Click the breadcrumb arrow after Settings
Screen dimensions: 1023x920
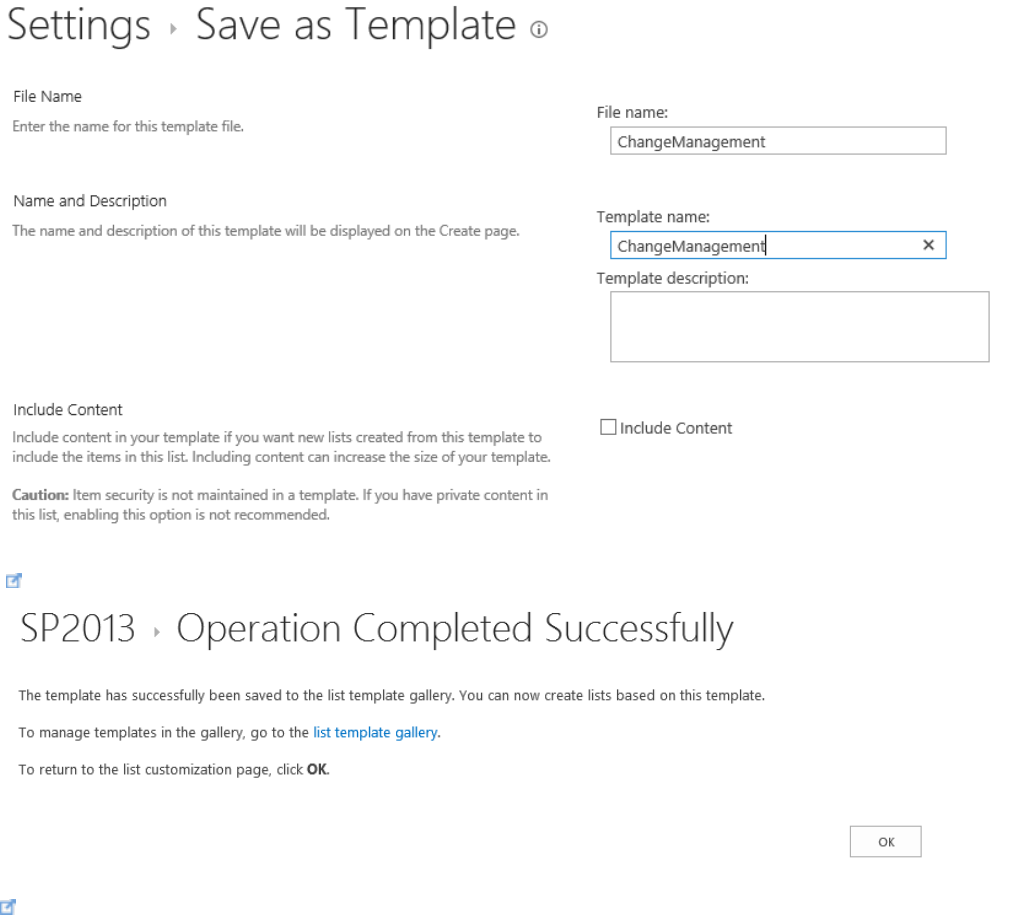(x=172, y=31)
